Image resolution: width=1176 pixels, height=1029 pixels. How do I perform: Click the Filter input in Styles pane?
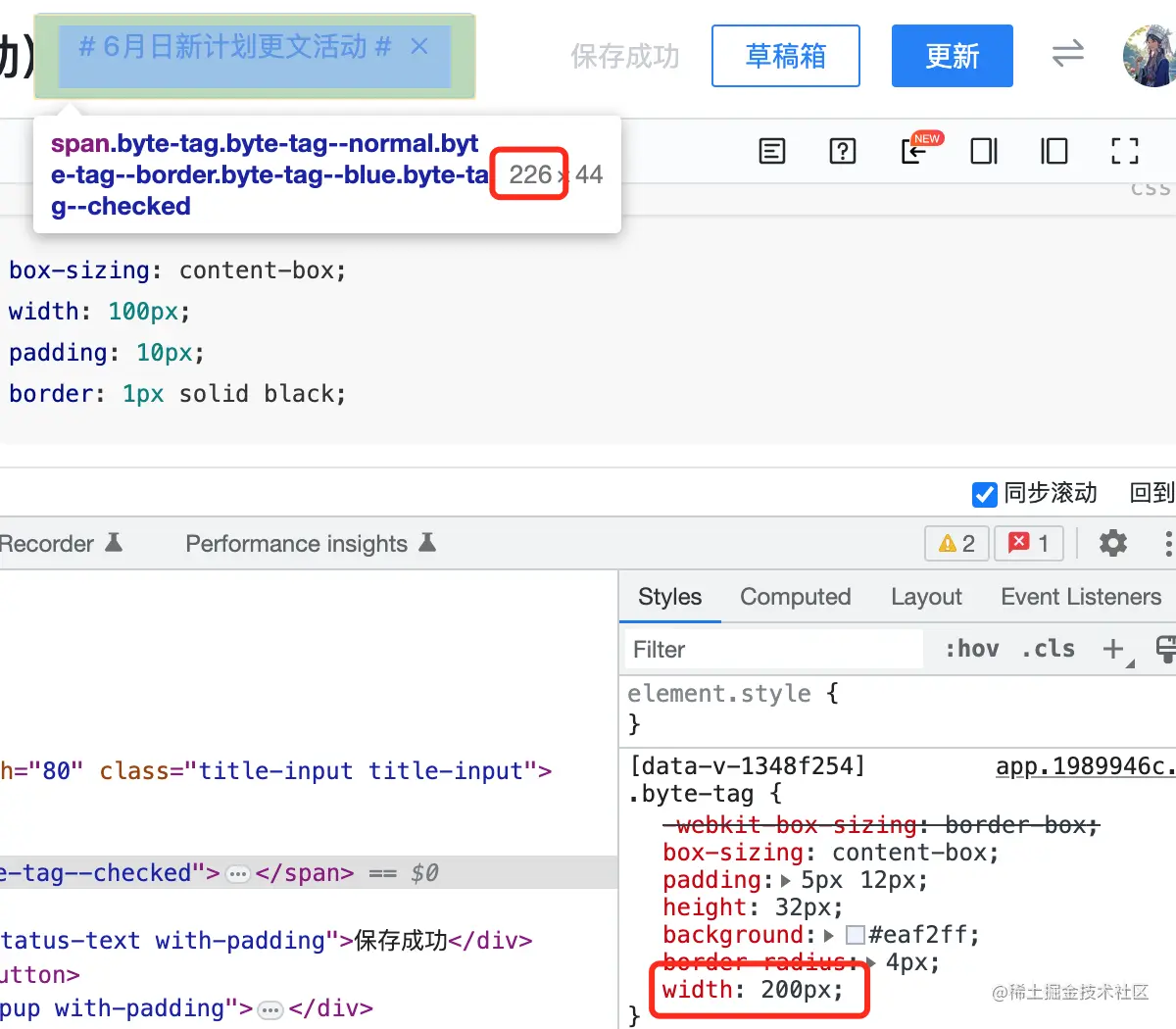774,649
